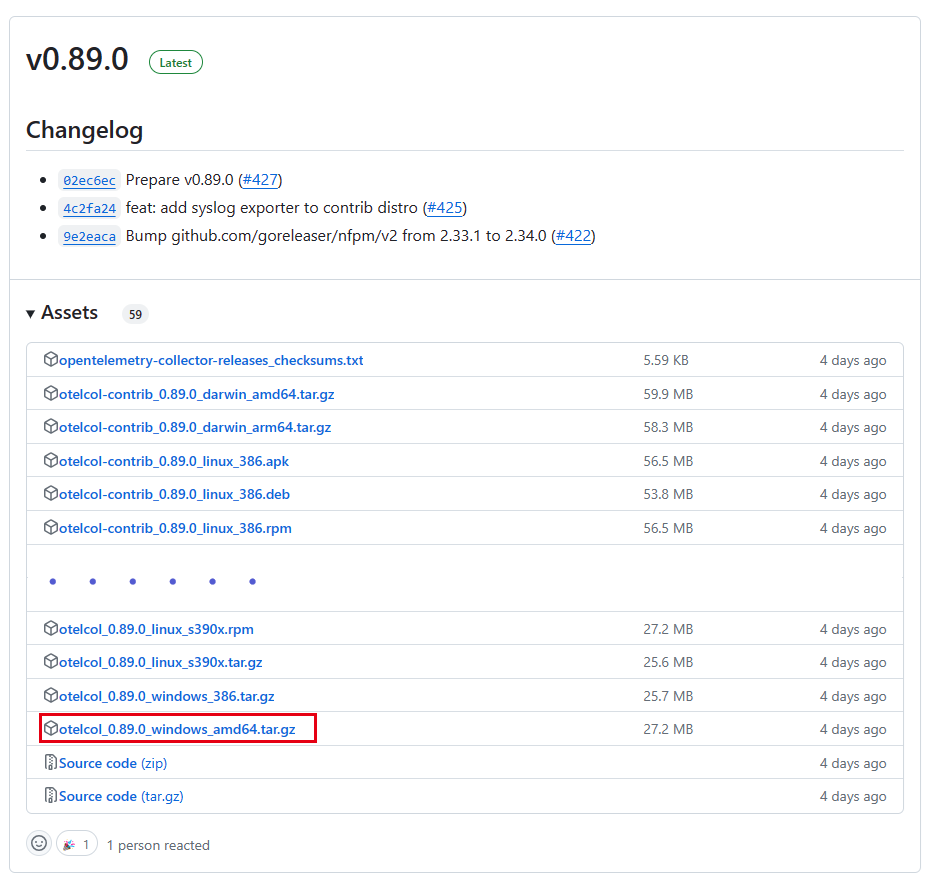The width and height of the screenshot is (930, 878).
Task: Open commit 4c2fa24
Action: click(88, 208)
